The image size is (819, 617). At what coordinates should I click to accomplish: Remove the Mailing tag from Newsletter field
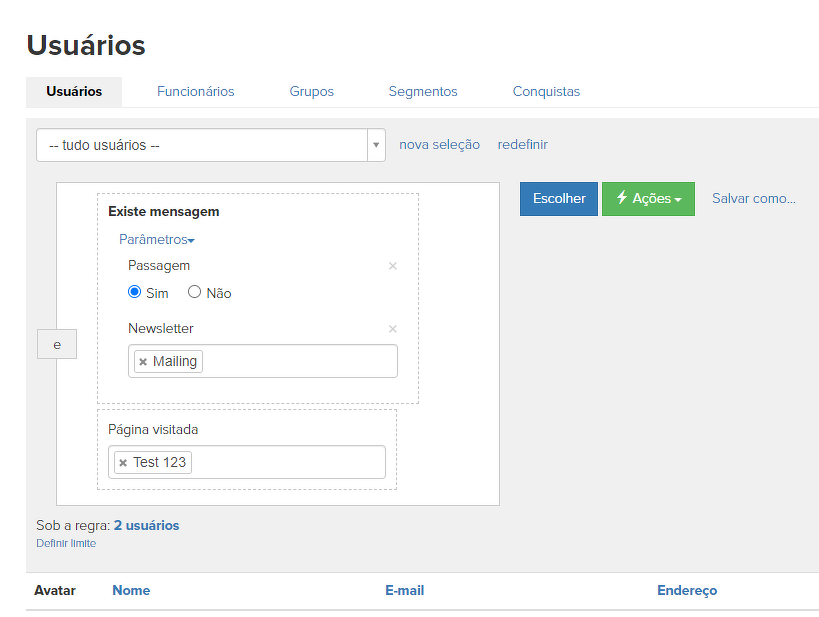143,362
